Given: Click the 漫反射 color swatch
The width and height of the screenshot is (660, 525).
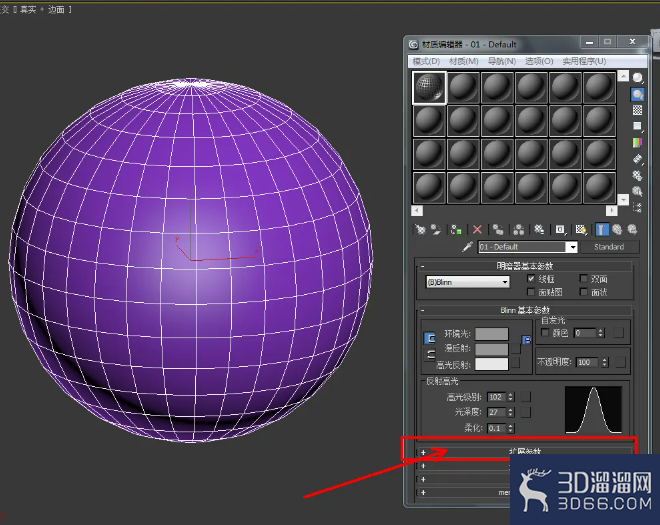Looking at the screenshot, I should (492, 349).
